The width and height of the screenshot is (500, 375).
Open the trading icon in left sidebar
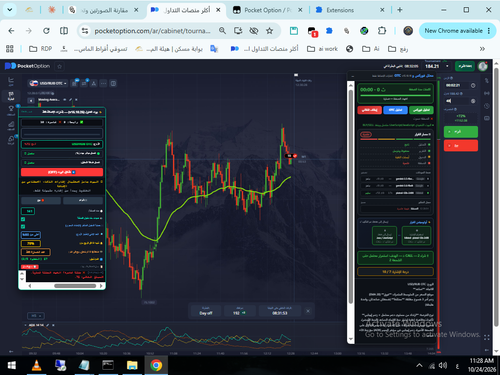[x=11, y=80]
